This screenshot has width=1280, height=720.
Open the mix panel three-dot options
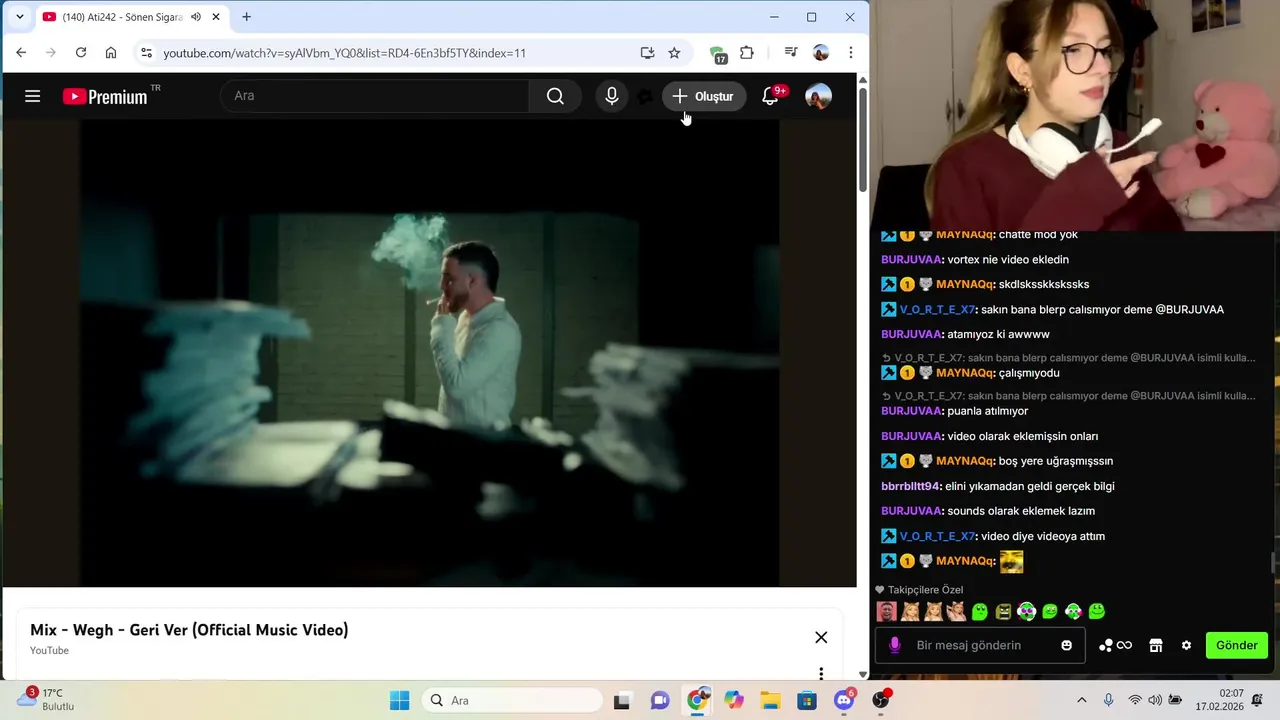tap(821, 674)
